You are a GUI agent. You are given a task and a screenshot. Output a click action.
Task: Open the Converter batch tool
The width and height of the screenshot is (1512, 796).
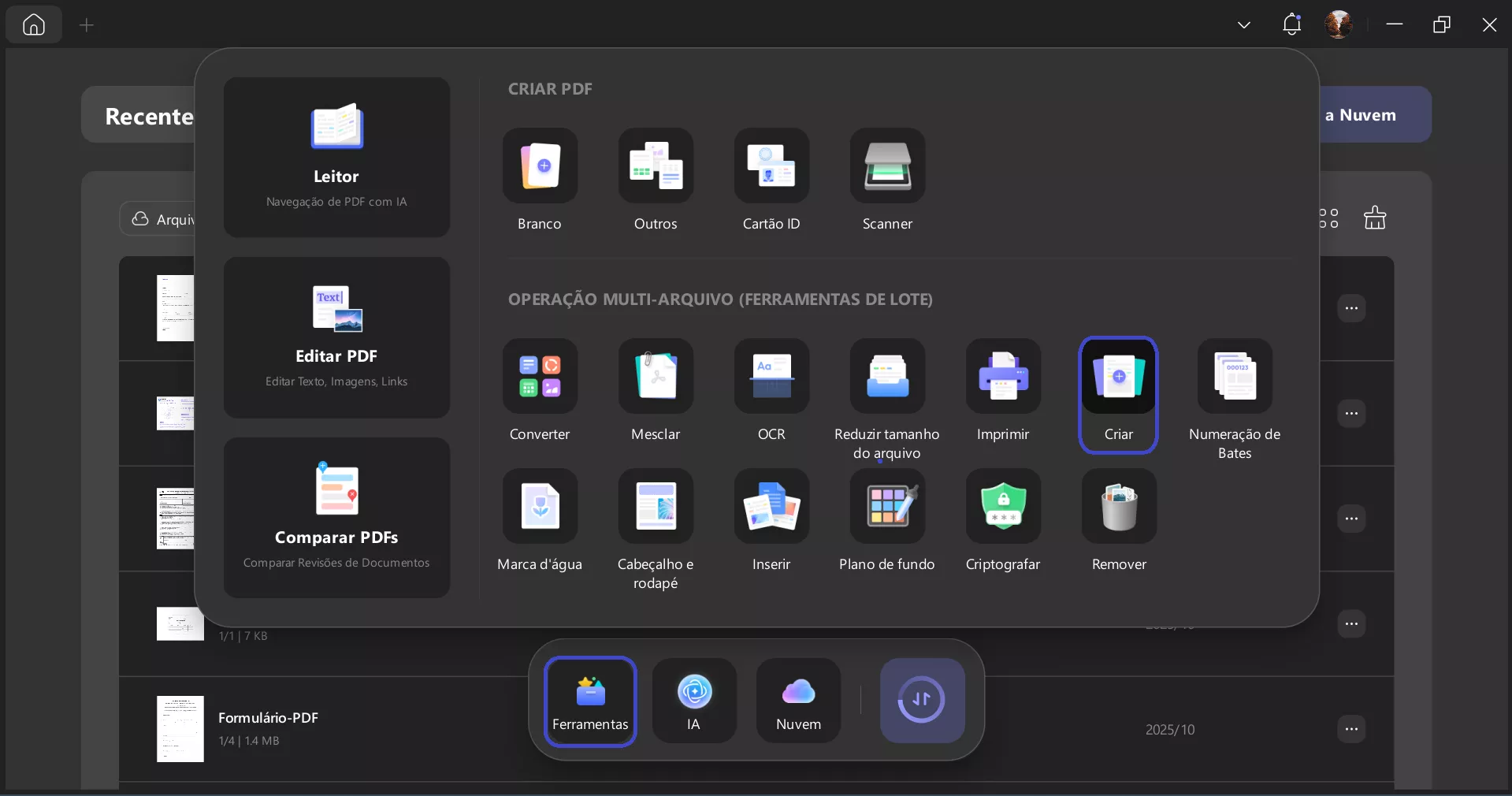tap(539, 392)
